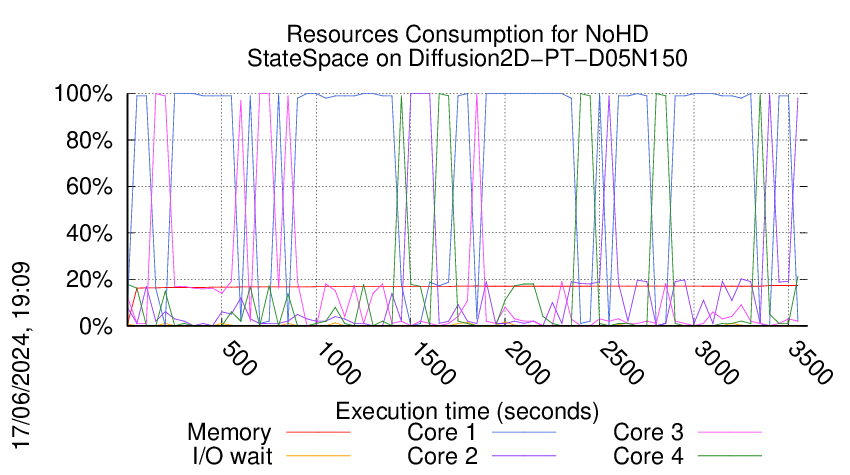Screen dimensions: 850x475
Task: Click the 'Core 2' legend label
Action: pos(442,456)
